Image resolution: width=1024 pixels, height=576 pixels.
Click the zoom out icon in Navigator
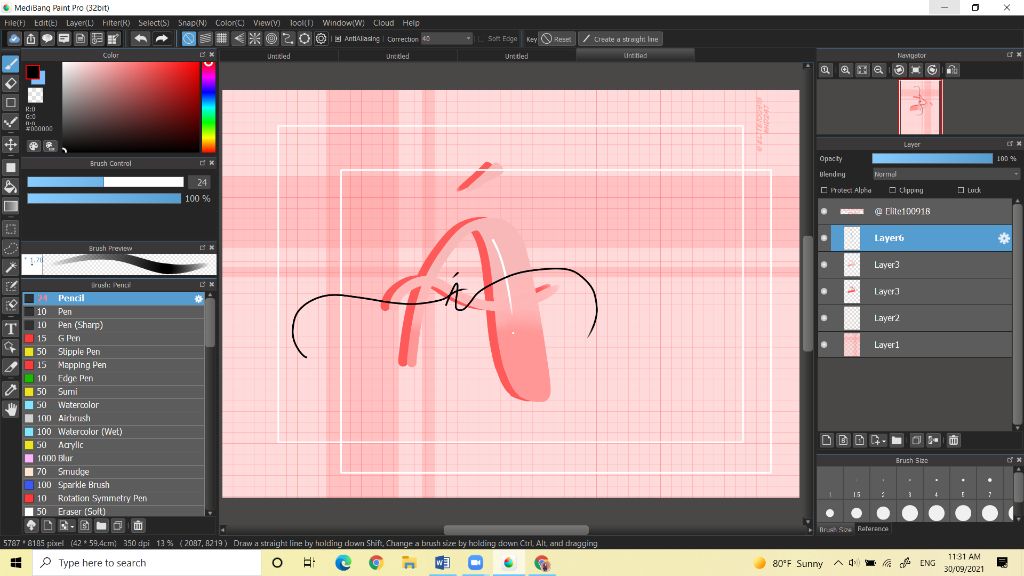[879, 70]
